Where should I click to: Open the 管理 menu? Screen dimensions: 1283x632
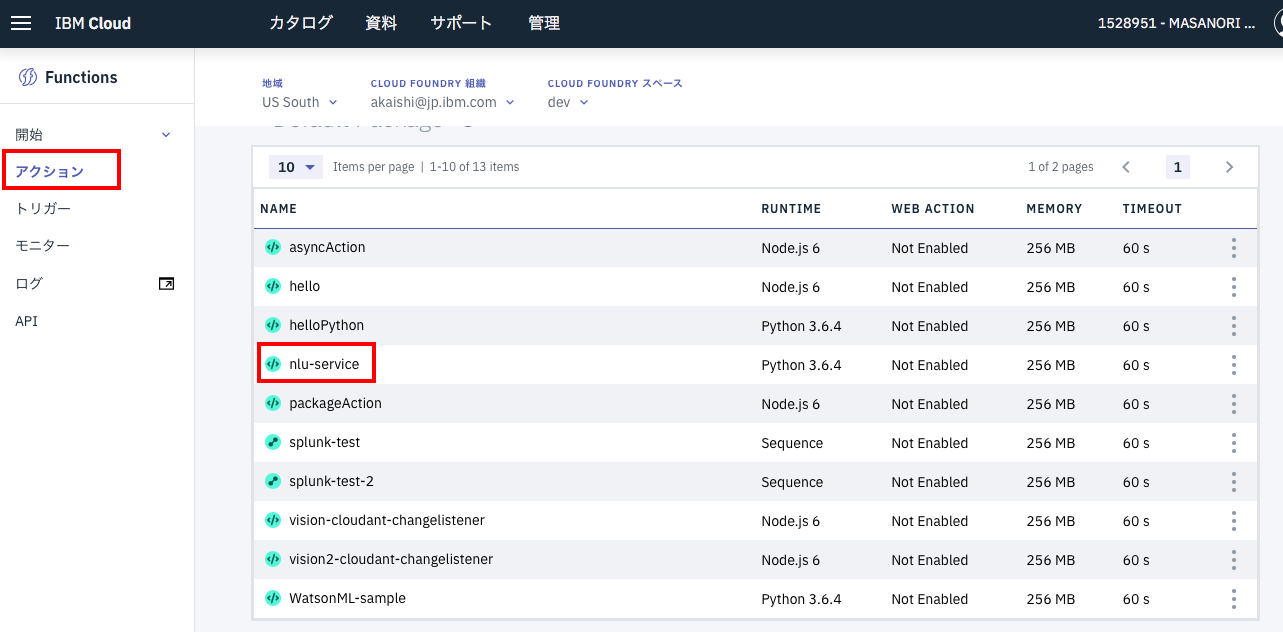[x=544, y=22]
